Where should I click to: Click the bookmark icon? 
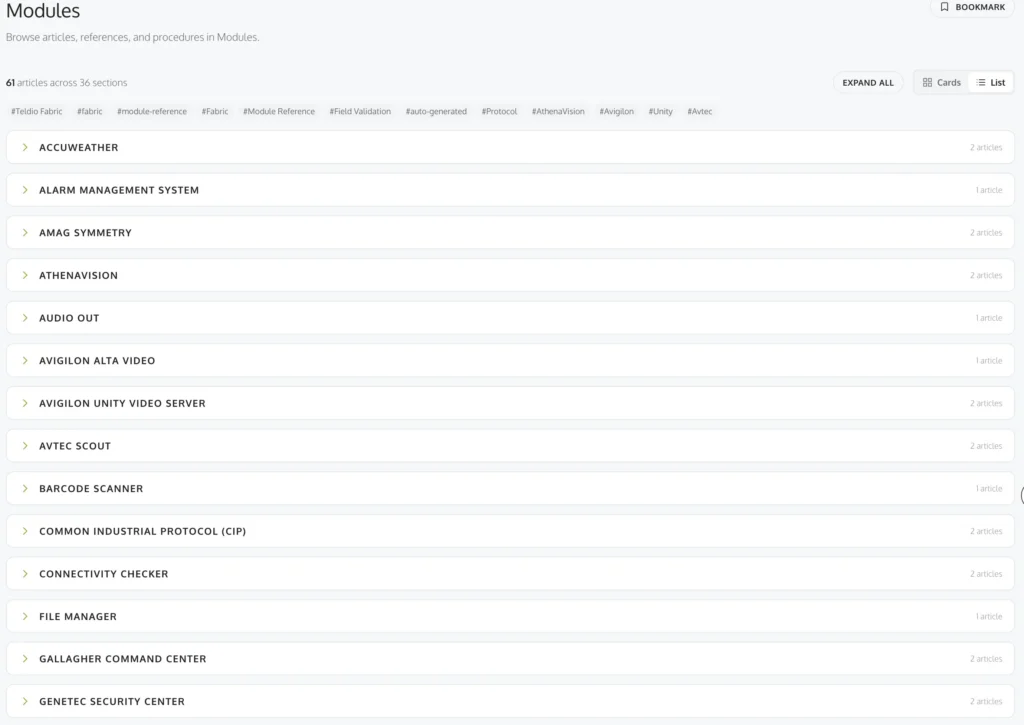[x=944, y=7]
